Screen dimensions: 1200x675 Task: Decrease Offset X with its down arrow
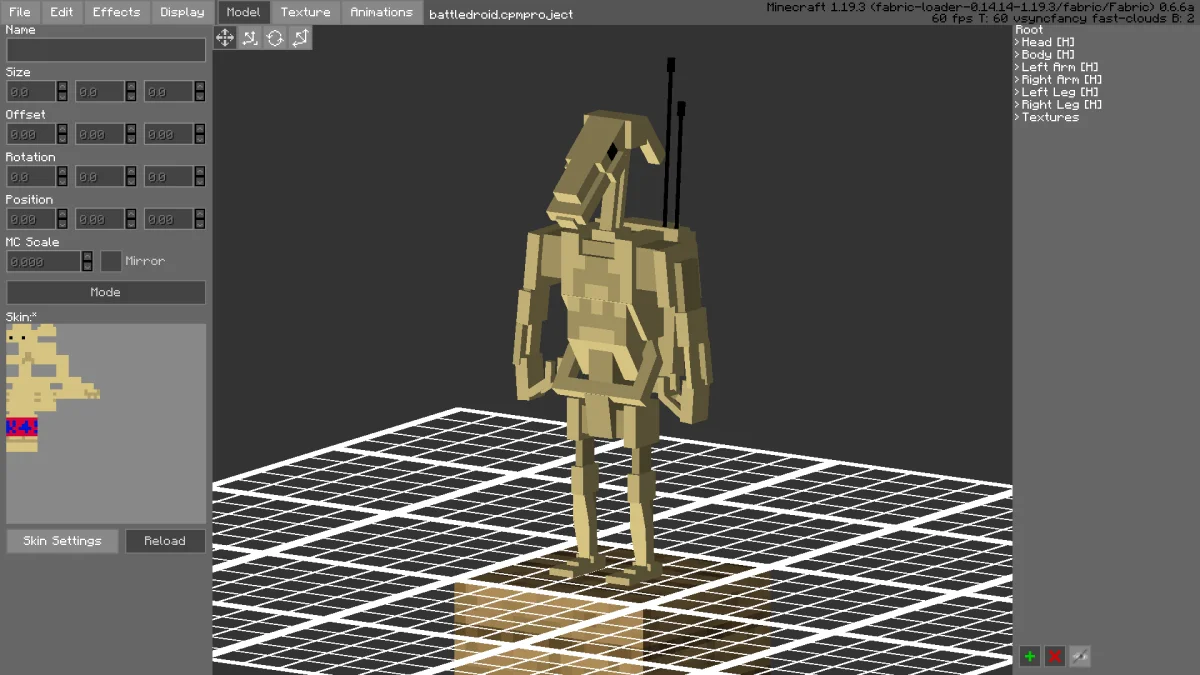pos(62,140)
